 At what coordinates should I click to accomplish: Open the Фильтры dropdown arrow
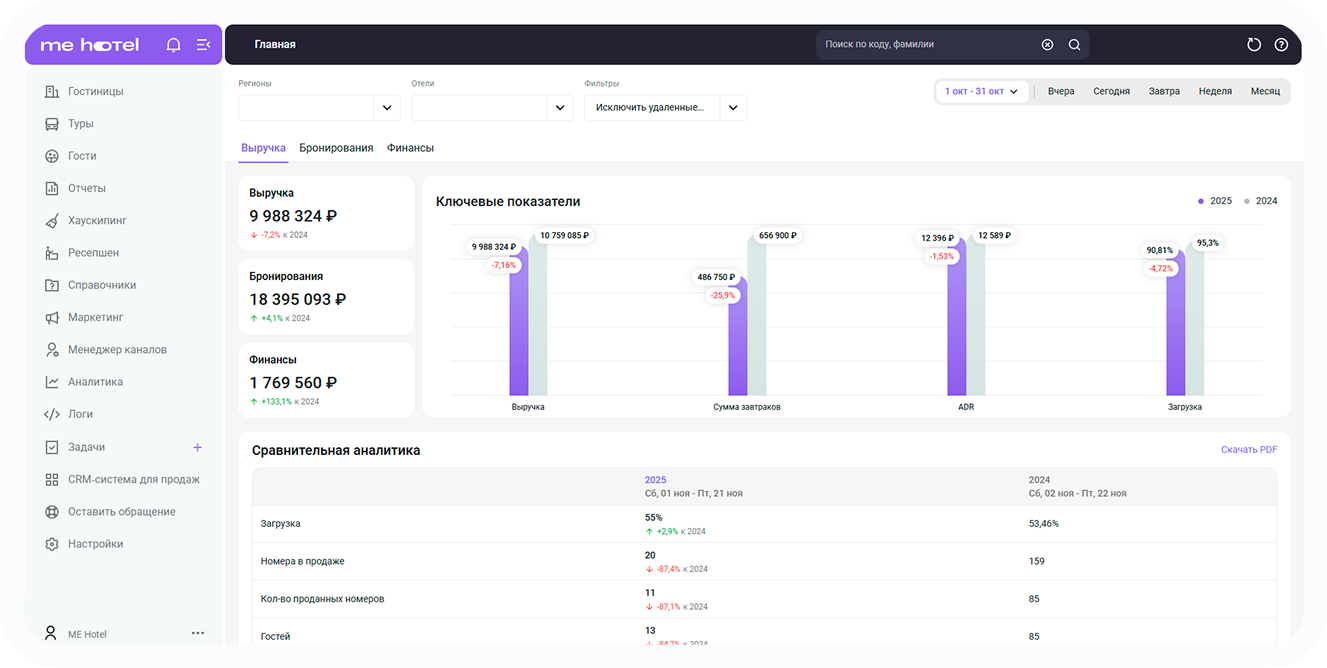click(733, 108)
